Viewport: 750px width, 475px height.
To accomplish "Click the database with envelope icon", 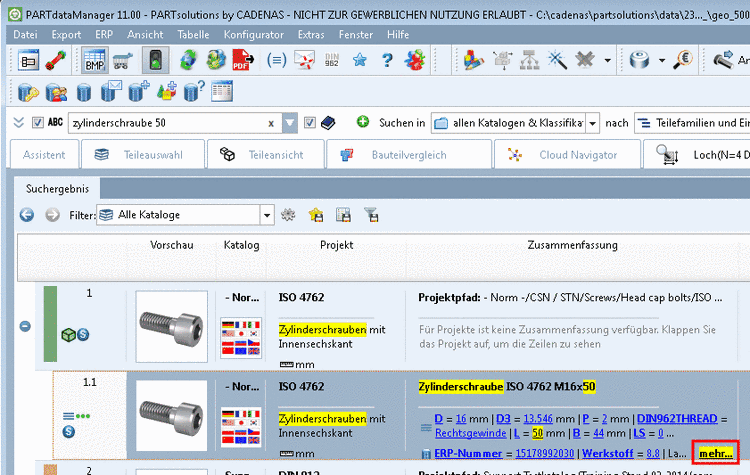I will click(111, 91).
